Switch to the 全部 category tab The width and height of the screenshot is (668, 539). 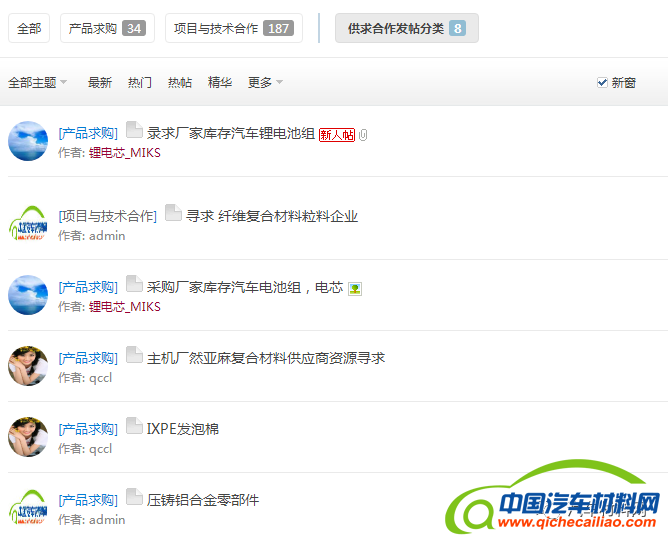coord(29,29)
